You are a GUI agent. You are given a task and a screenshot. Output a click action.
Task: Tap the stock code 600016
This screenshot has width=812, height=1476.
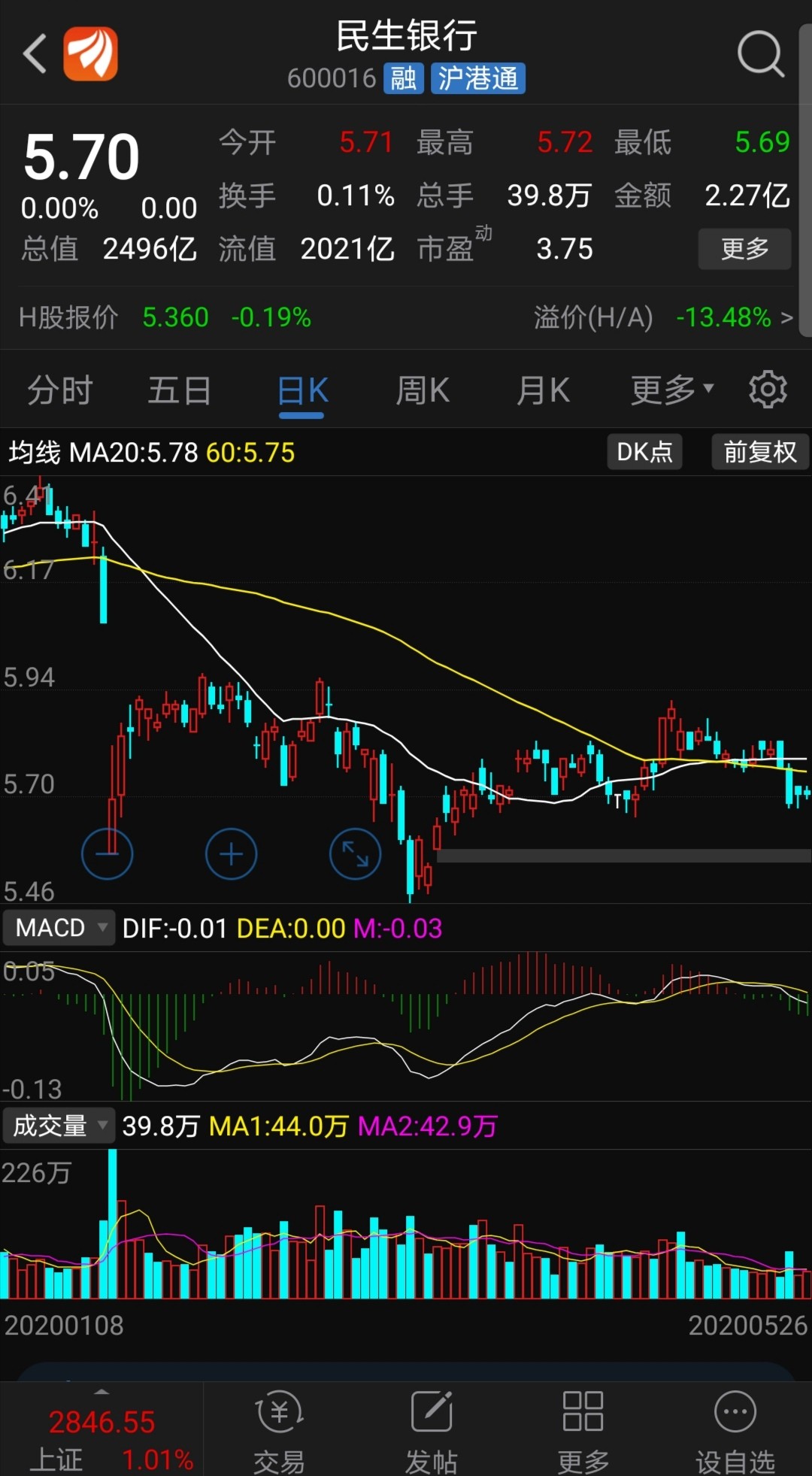[331, 78]
